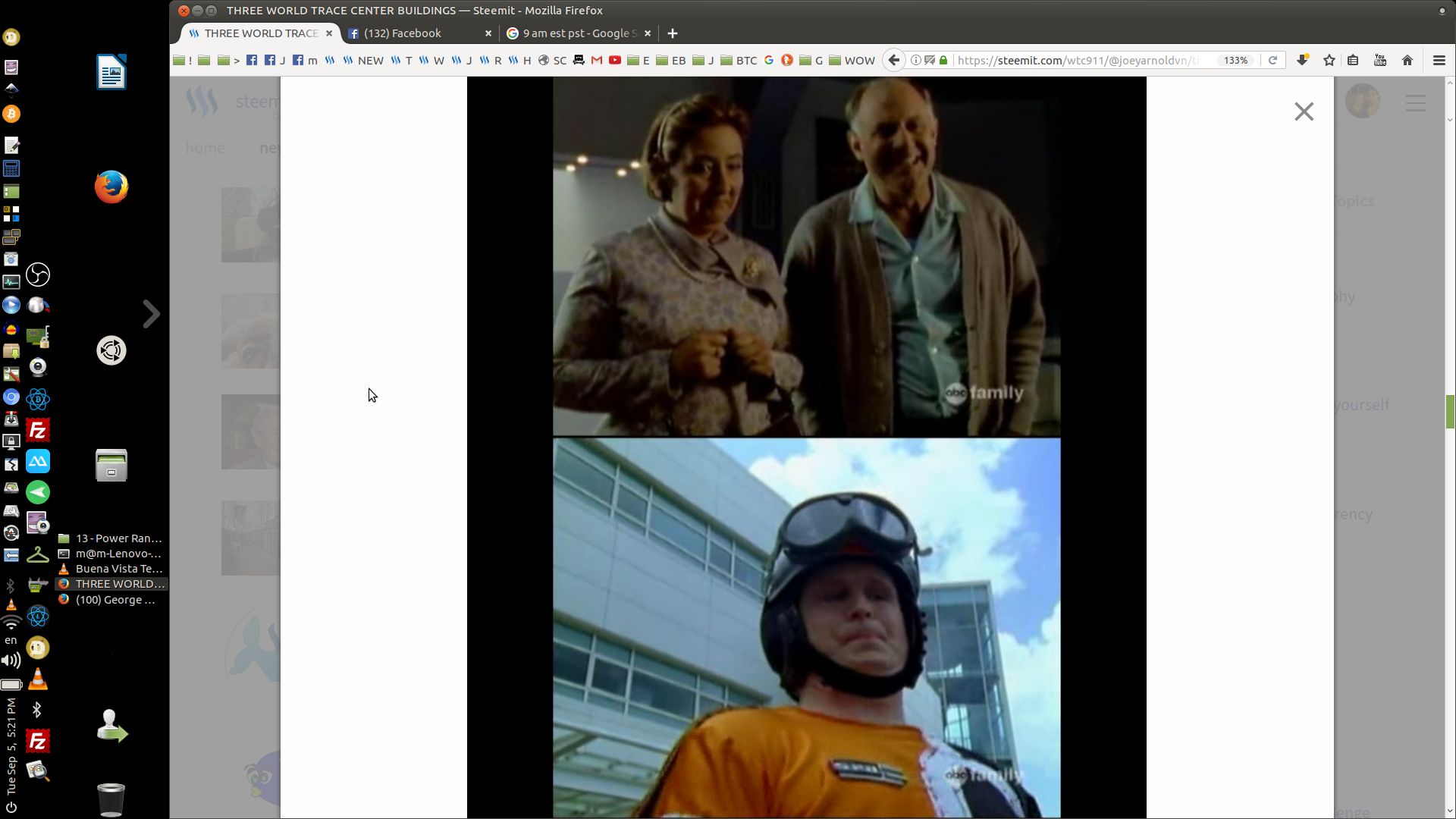Image resolution: width=1456 pixels, height=819 pixels.
Task: Open the DuckDuckGo bookmark icon
Action: 787,61
